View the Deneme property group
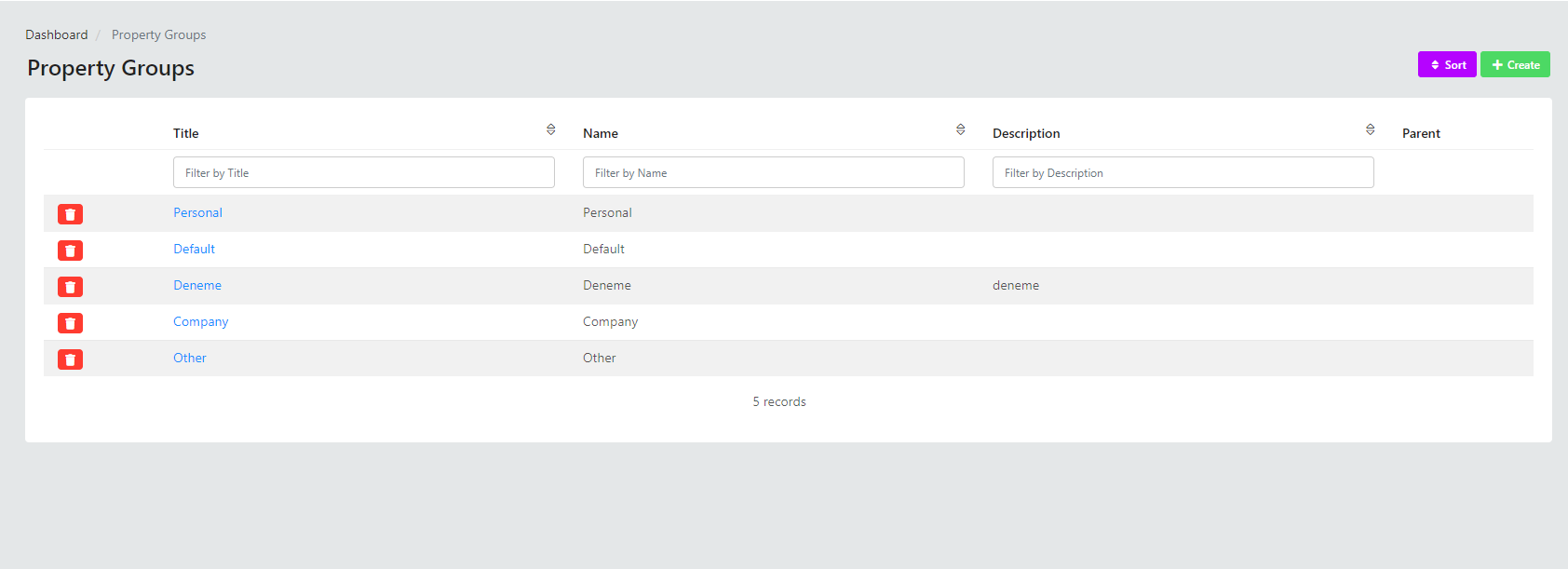This screenshot has height=569, width=1568. [x=197, y=285]
